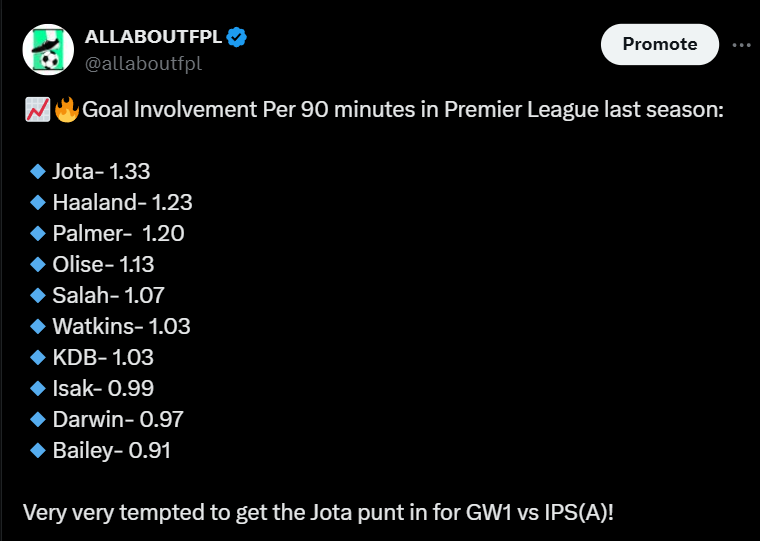Click the Promote button
Viewport: 760px width, 541px height.
click(659, 44)
